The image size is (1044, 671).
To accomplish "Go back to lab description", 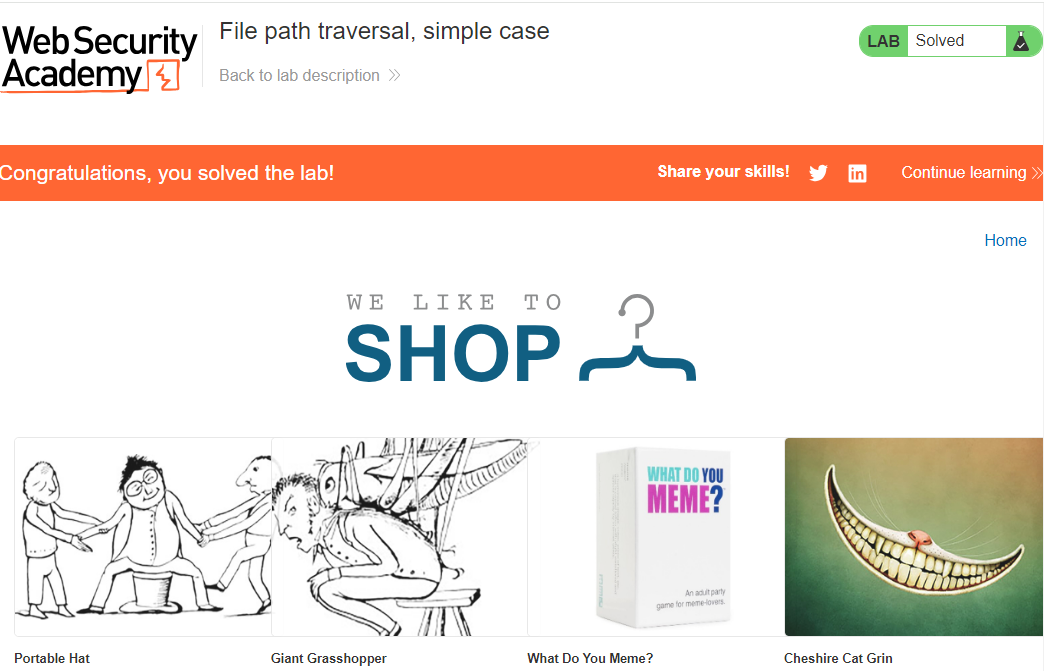I will [x=299, y=75].
